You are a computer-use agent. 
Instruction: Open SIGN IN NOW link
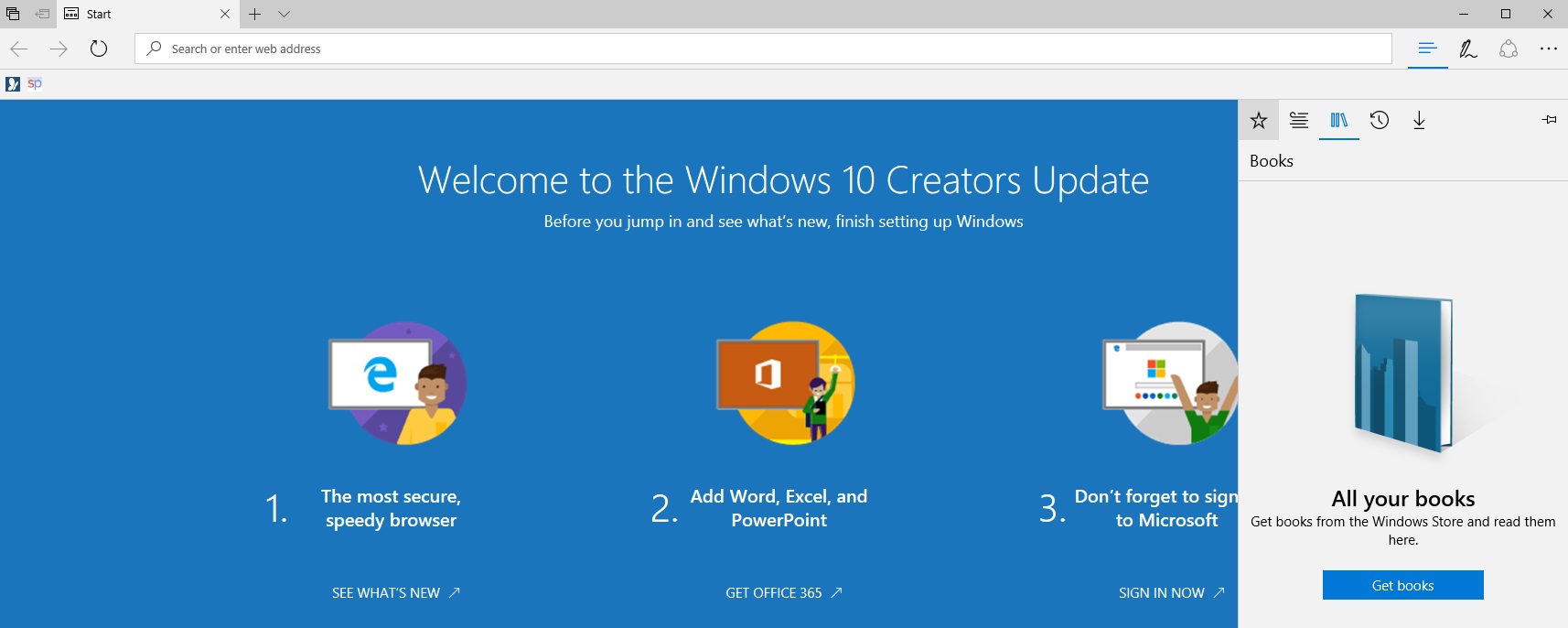point(1172,593)
